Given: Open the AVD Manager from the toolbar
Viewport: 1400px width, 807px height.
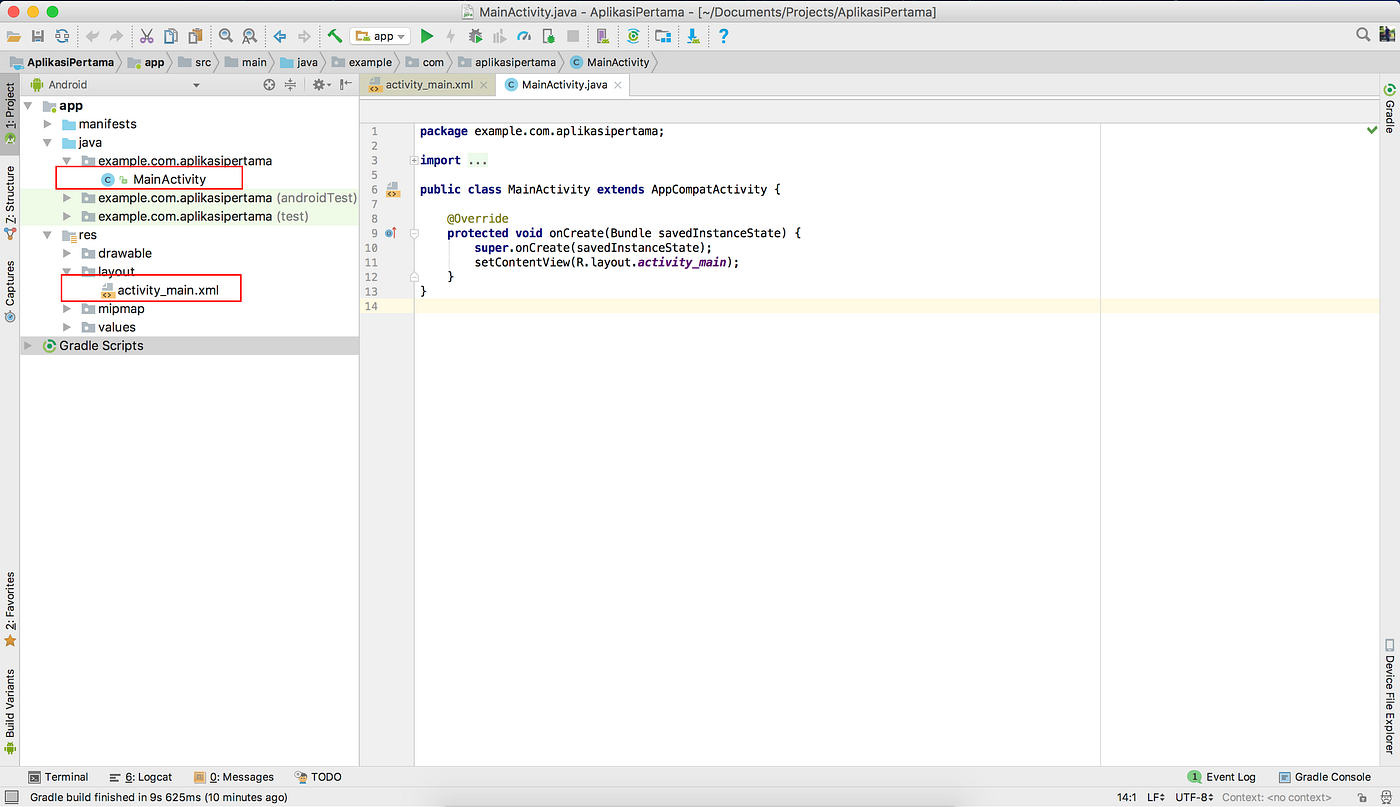Looking at the screenshot, I should click(601, 35).
